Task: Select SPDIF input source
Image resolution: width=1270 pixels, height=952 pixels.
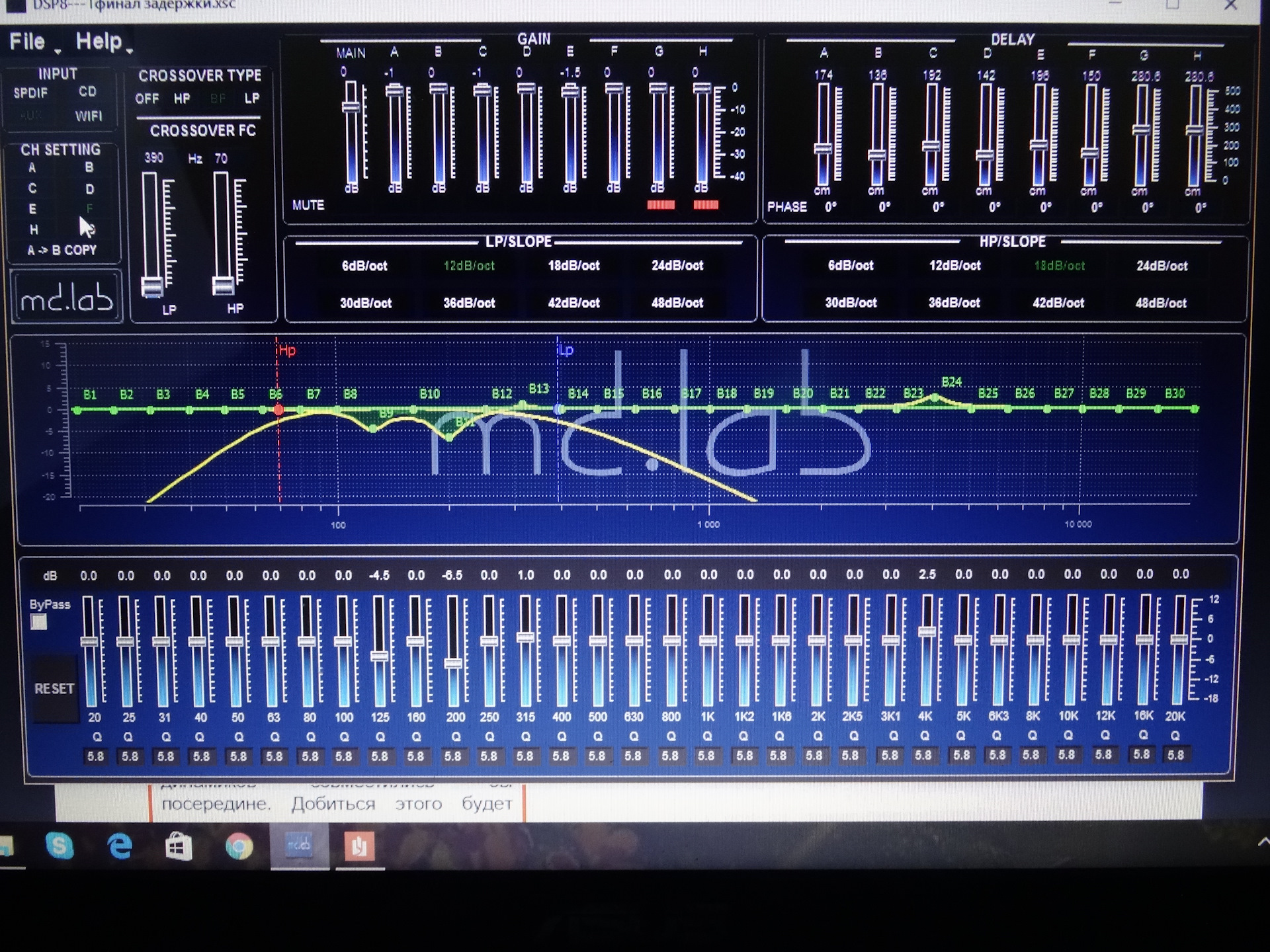Action: (30, 93)
